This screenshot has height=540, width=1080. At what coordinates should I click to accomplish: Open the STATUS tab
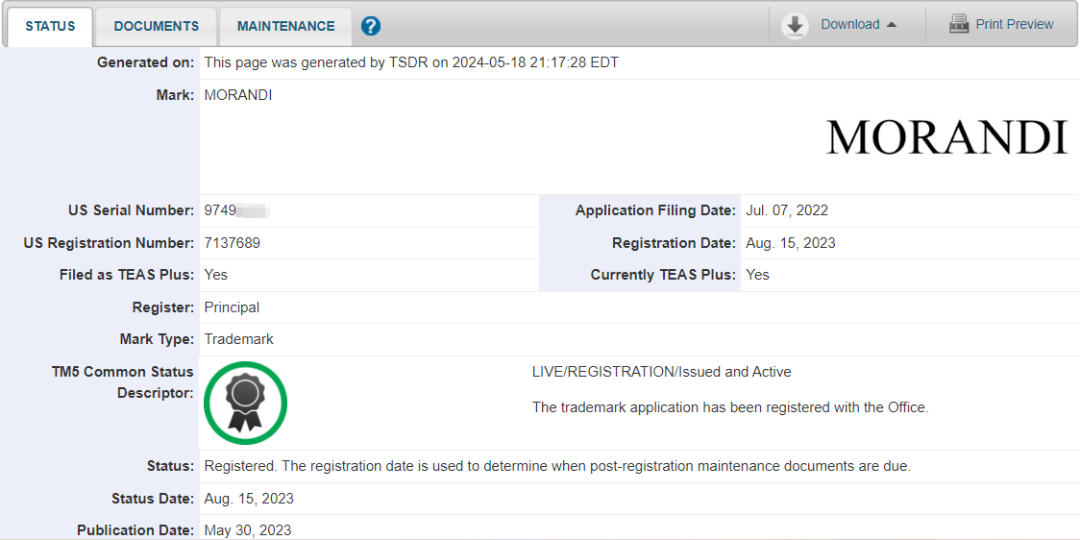[x=50, y=26]
